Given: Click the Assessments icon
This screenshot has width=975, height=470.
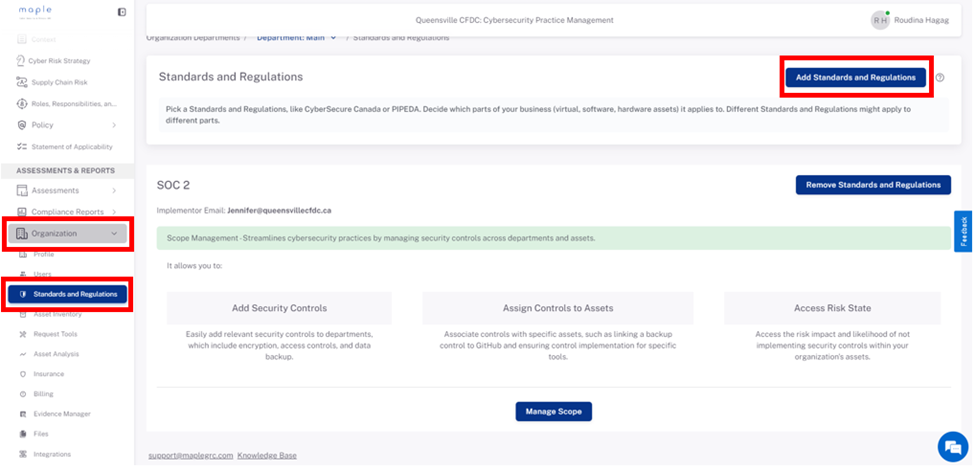Looking at the screenshot, I should click(22, 190).
